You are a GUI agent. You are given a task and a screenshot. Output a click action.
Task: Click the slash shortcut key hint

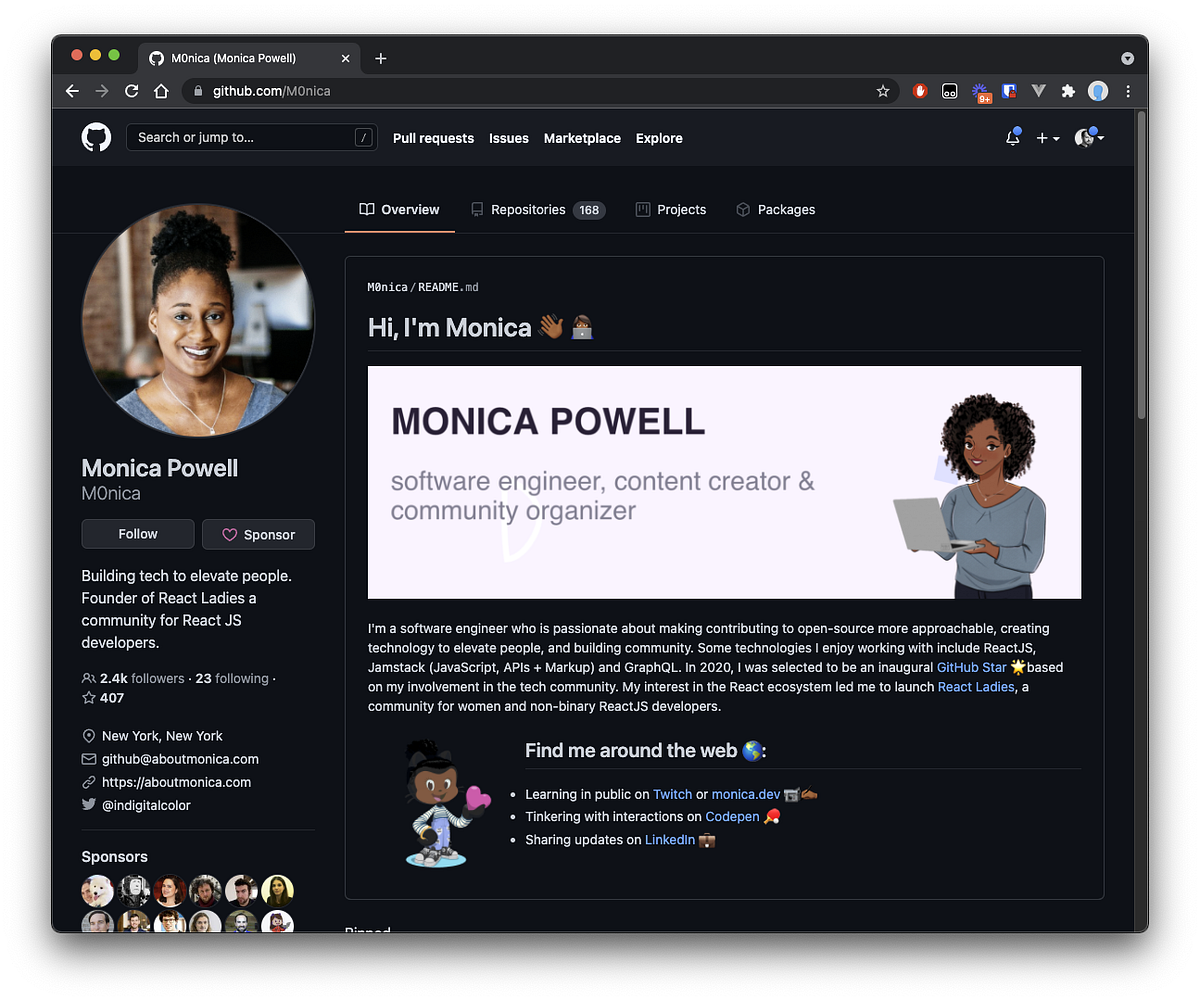tap(364, 138)
